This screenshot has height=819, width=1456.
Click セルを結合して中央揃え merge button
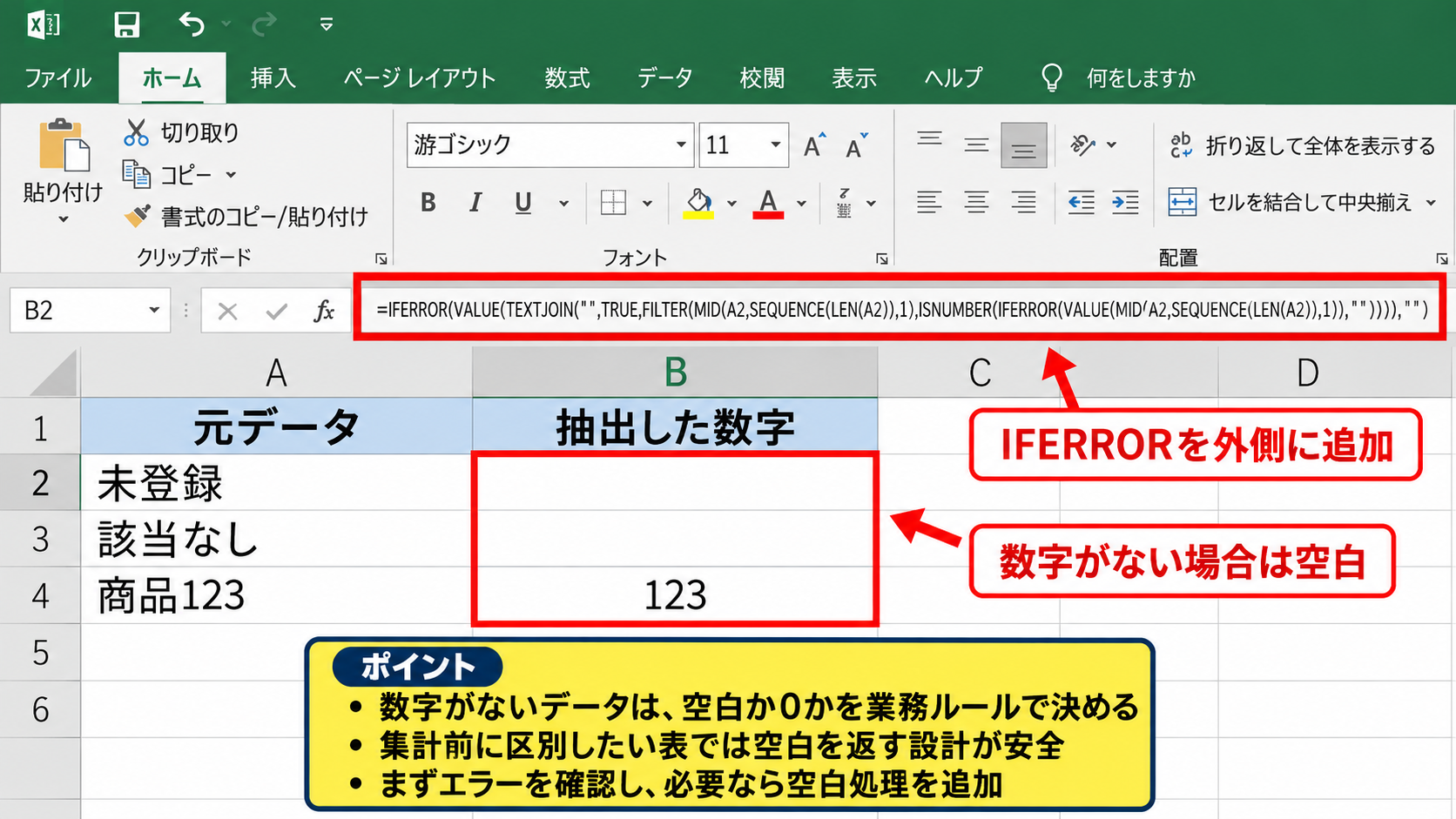tap(1290, 202)
